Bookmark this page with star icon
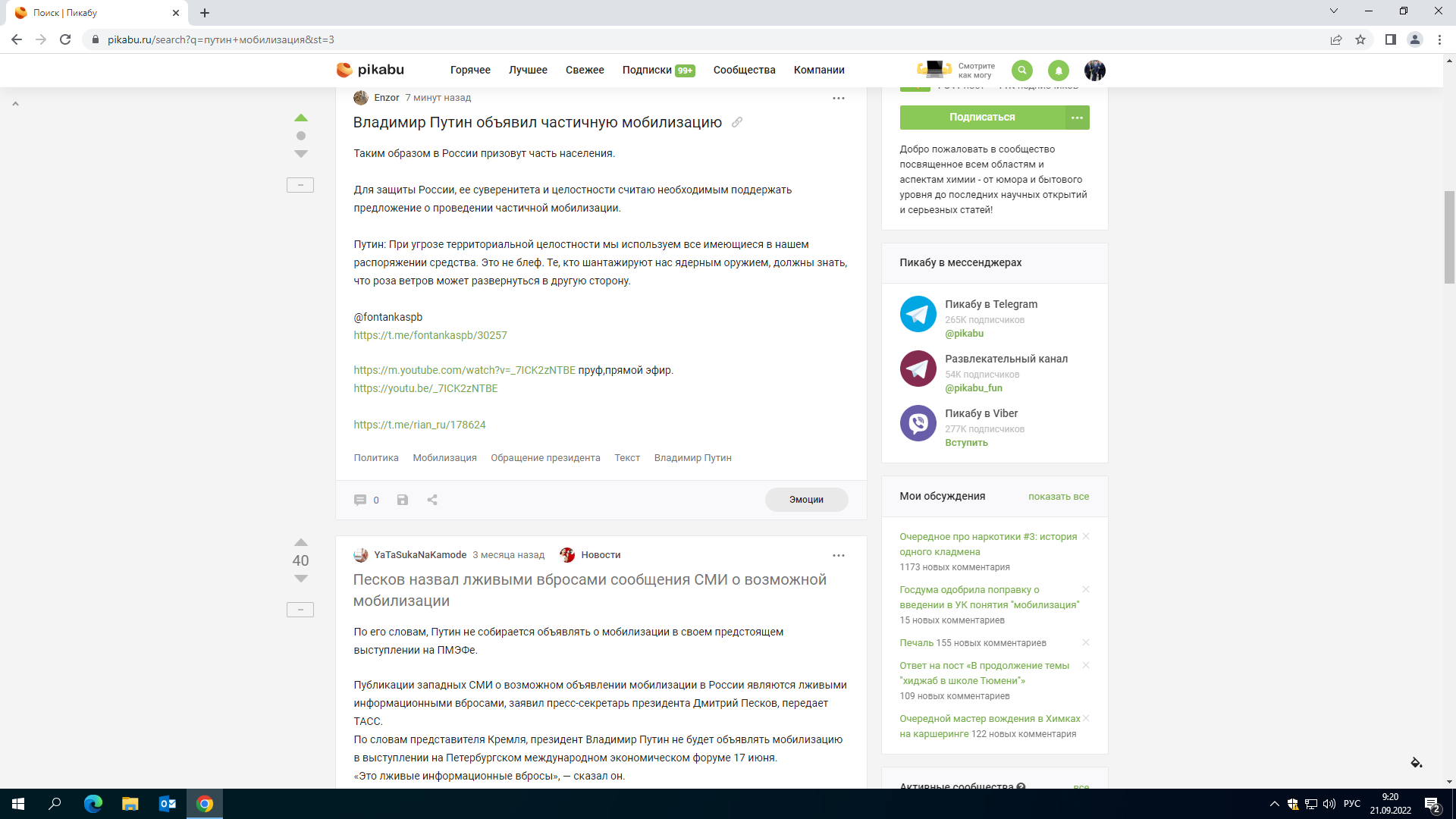The image size is (1456, 819). tap(1360, 39)
